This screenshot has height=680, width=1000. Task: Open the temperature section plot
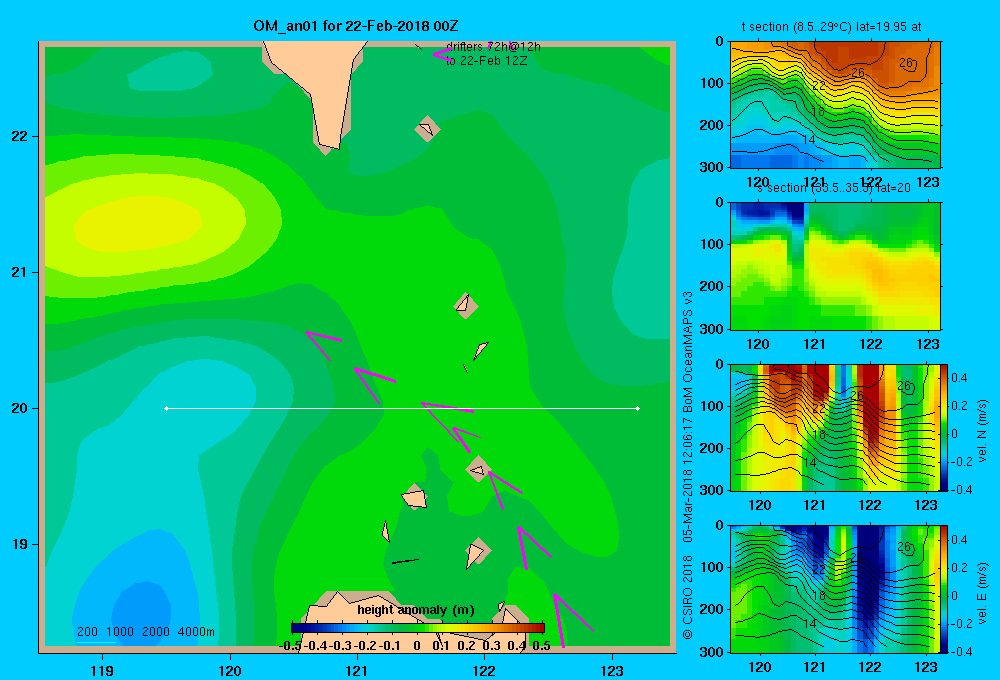[x=835, y=105]
